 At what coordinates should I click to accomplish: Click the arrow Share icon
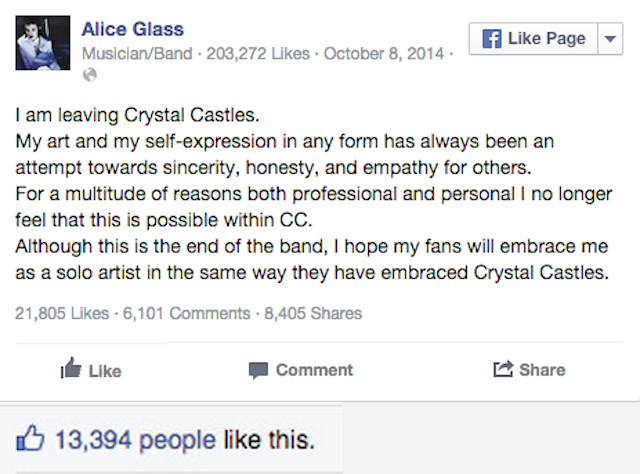pyautogui.click(x=503, y=370)
